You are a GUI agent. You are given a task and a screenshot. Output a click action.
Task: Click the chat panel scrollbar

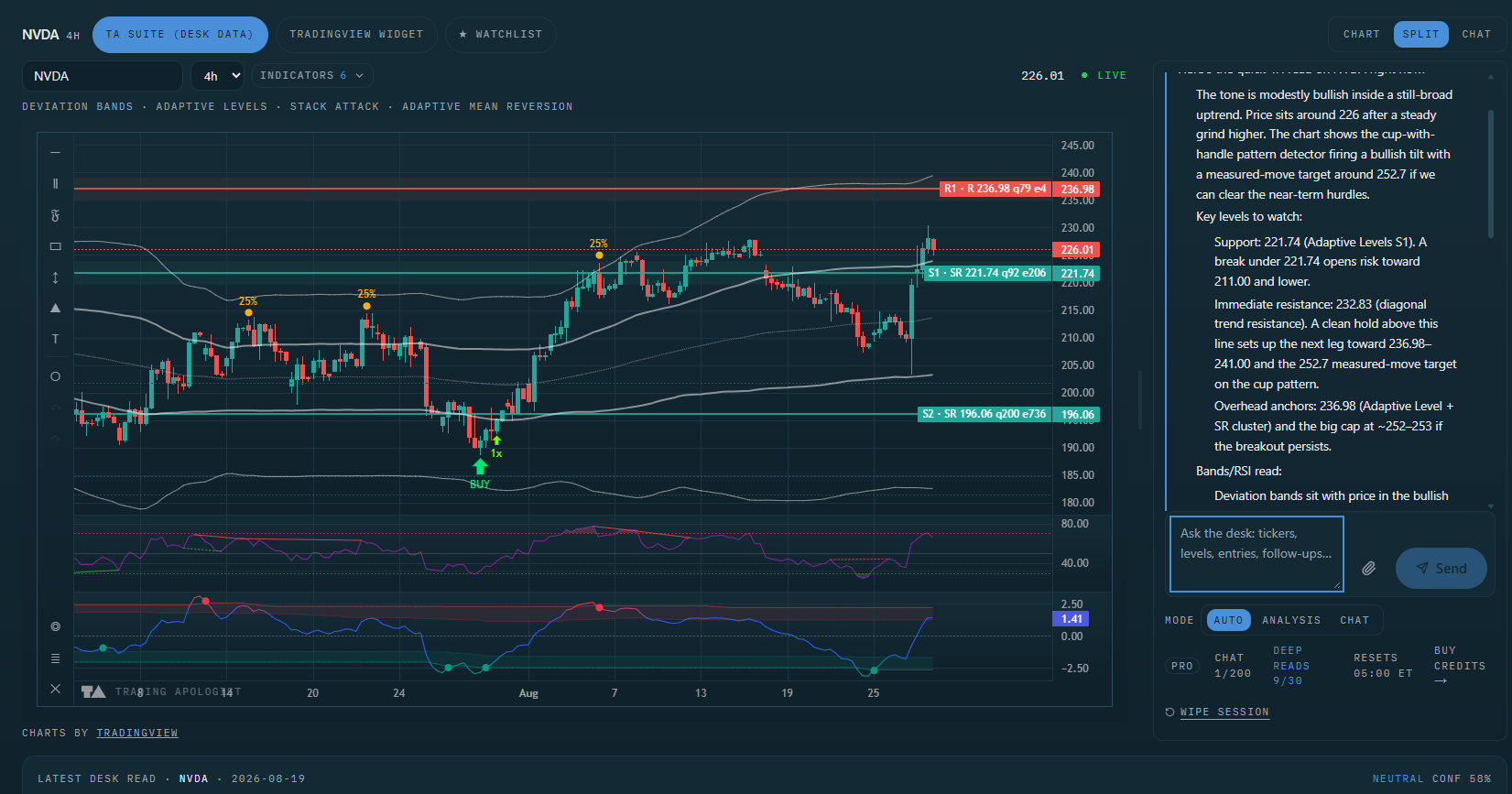(x=1491, y=174)
